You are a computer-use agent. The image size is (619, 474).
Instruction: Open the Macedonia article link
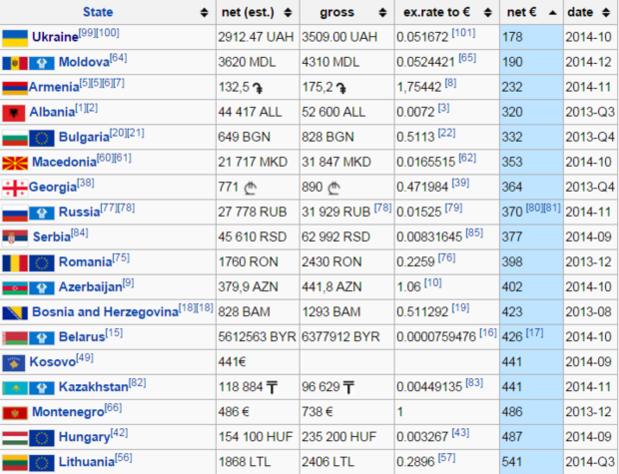pos(64,162)
